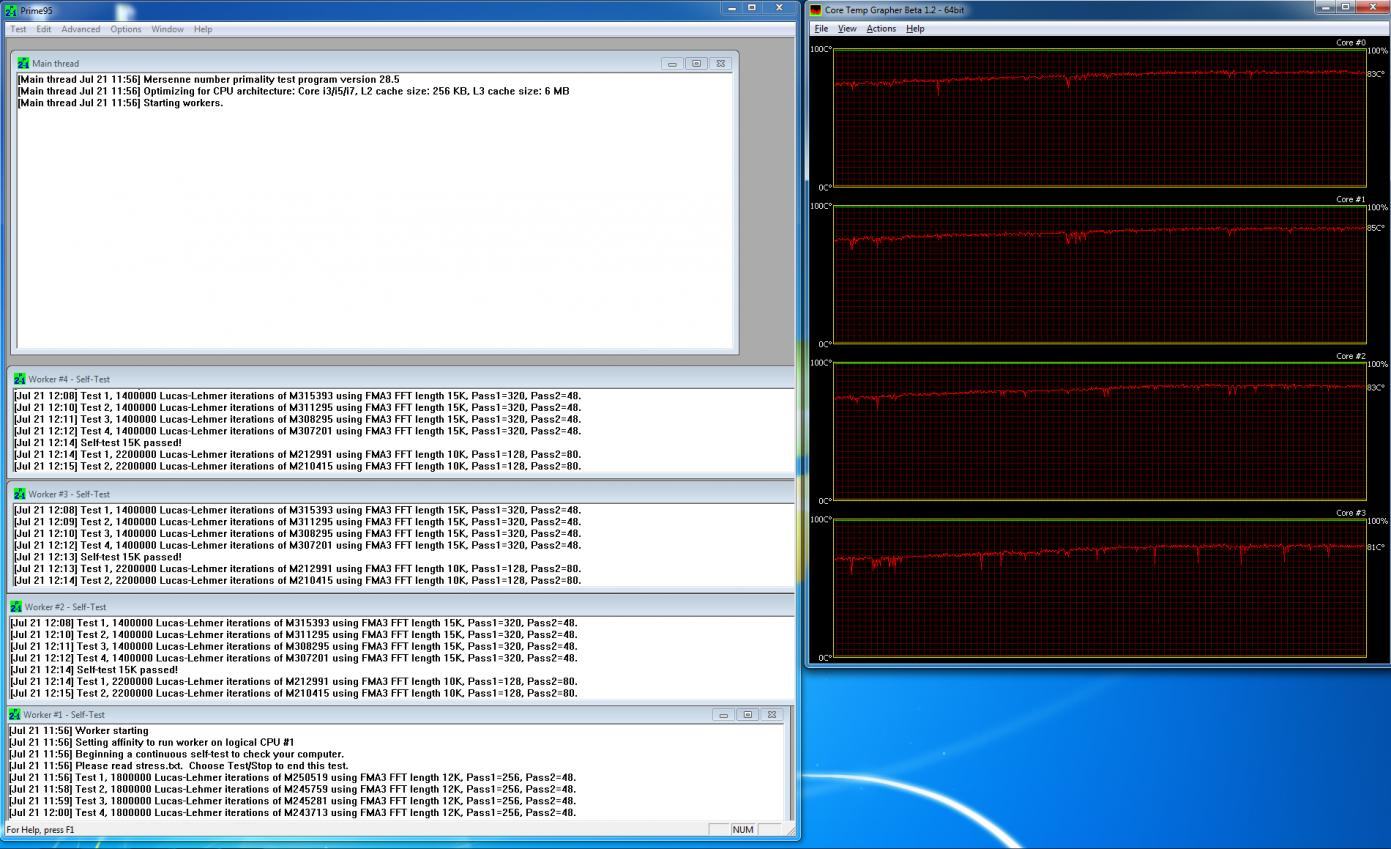
Task: Click the Prime95 title bar application icon
Action: tap(12, 10)
